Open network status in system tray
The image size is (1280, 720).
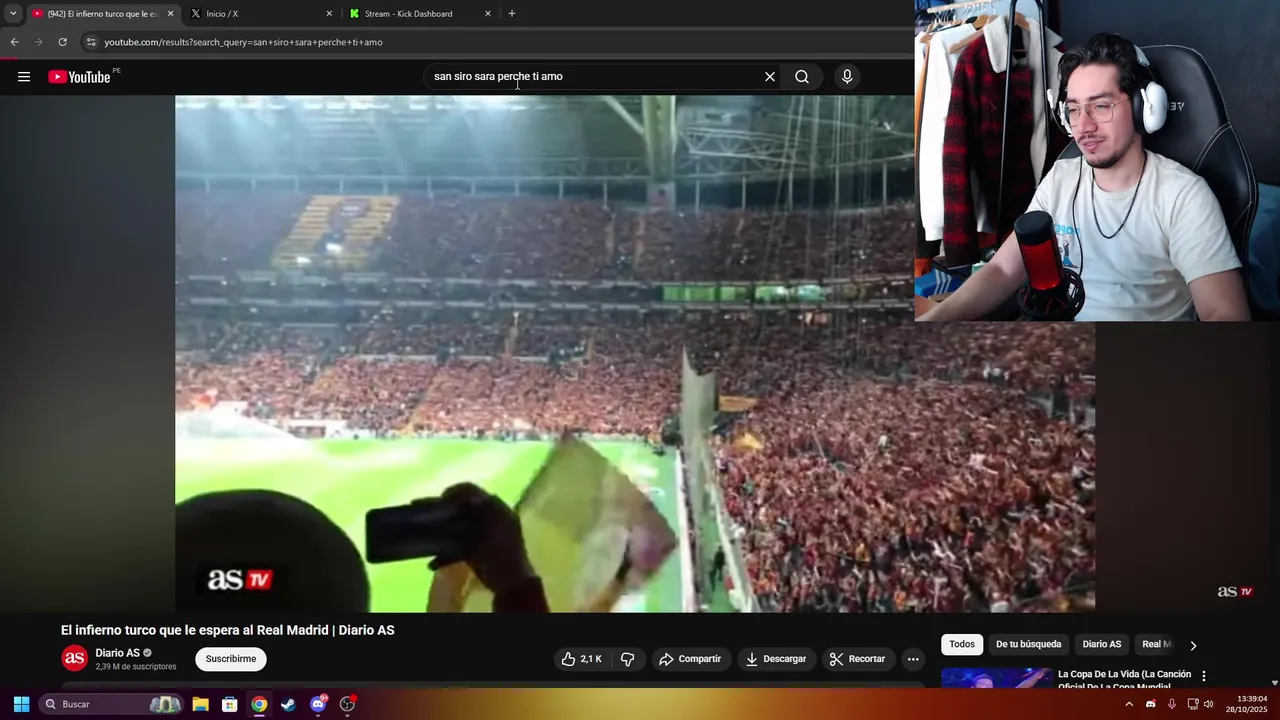click(1193, 704)
